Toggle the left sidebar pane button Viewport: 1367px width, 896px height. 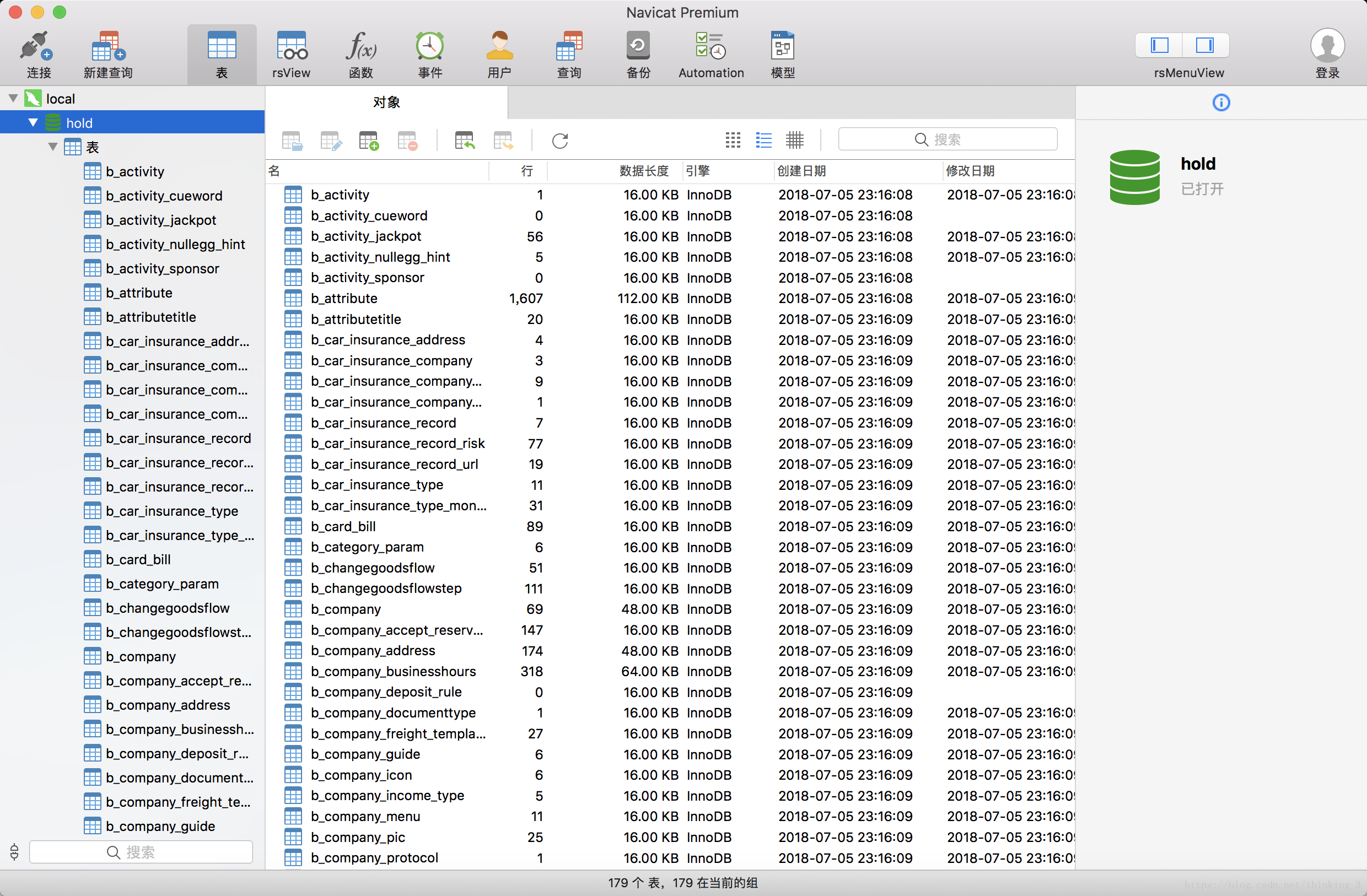(1159, 45)
